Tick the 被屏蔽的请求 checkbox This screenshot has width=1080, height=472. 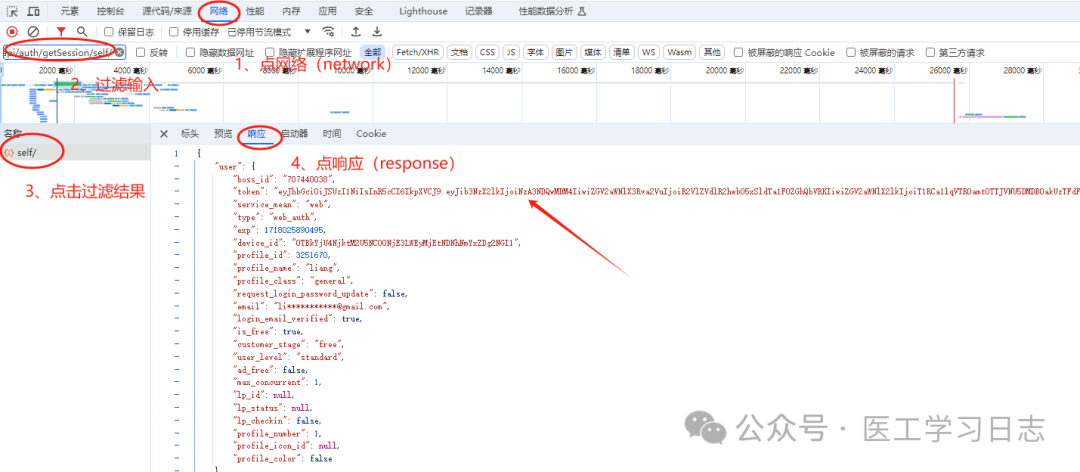click(851, 52)
